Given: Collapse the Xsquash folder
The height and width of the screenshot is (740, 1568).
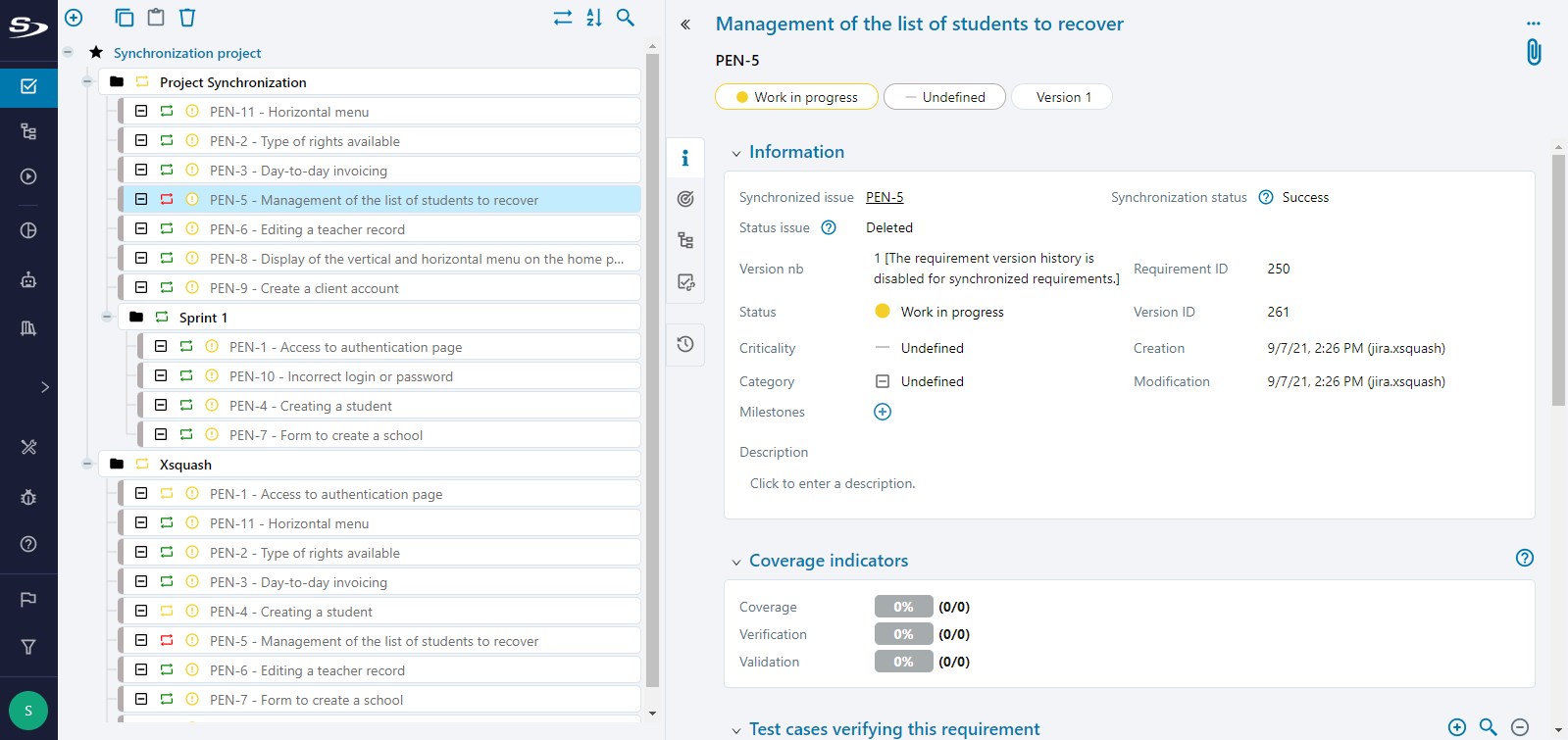Looking at the screenshot, I should pyautogui.click(x=87, y=464).
